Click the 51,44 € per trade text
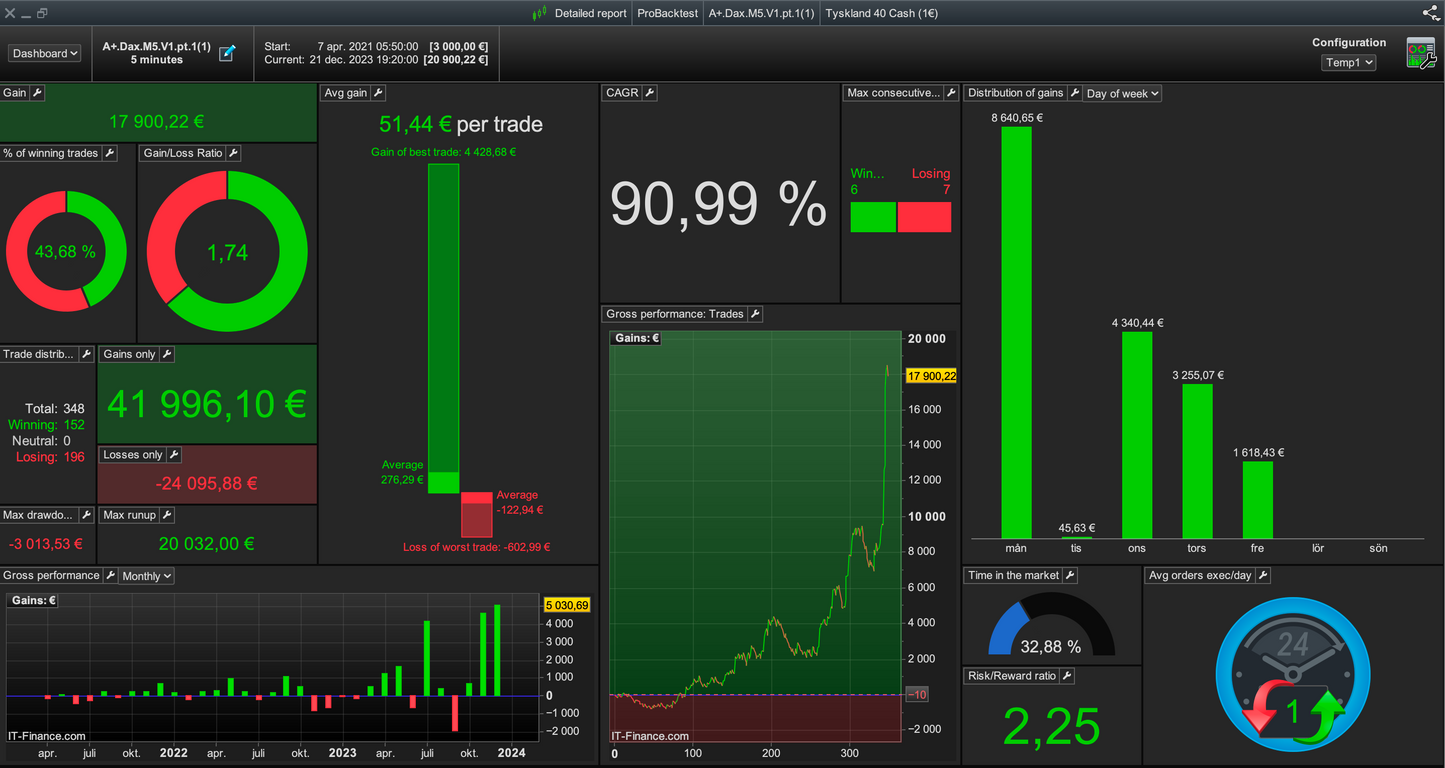Viewport: 1445px width, 768px height. [x=461, y=125]
